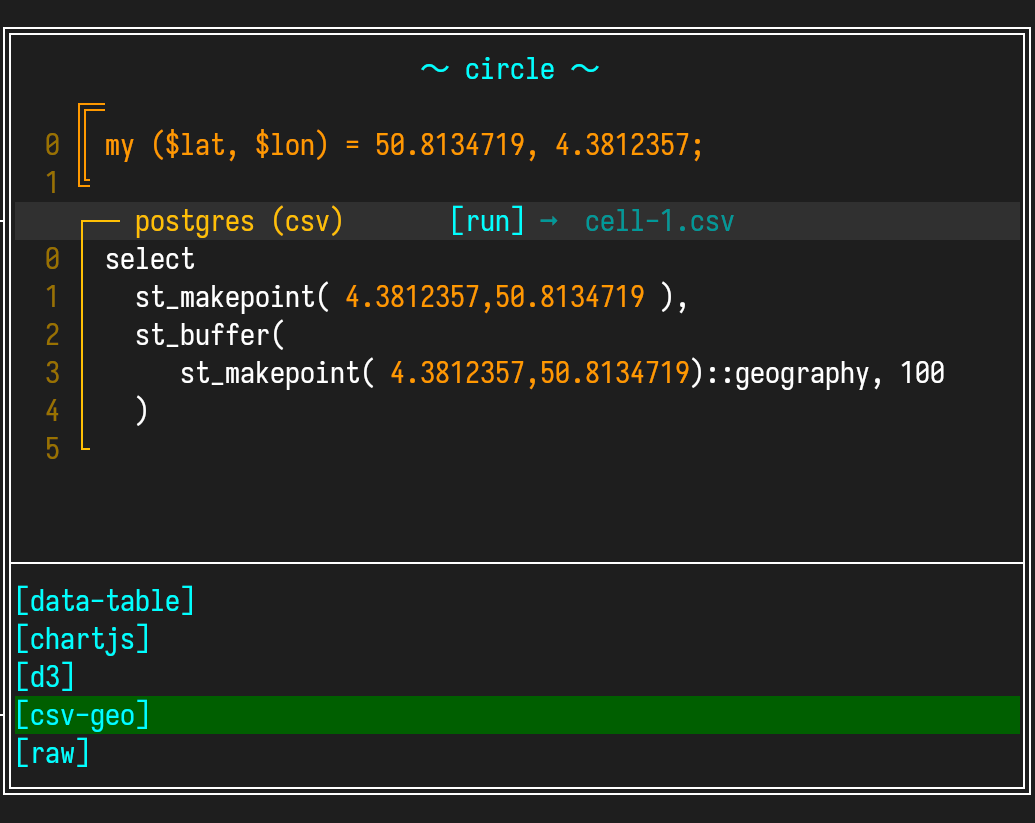Click the 50.8134719 value in the first cell
Screen dimensions: 1035x823
point(449,145)
